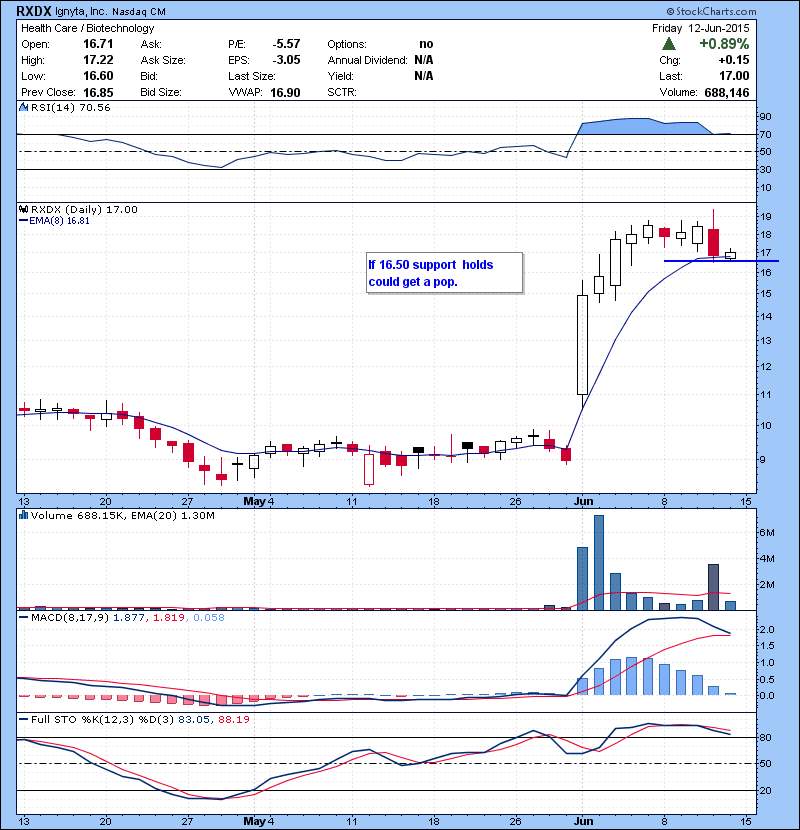Click the +0.89% percent change

click(x=724, y=44)
